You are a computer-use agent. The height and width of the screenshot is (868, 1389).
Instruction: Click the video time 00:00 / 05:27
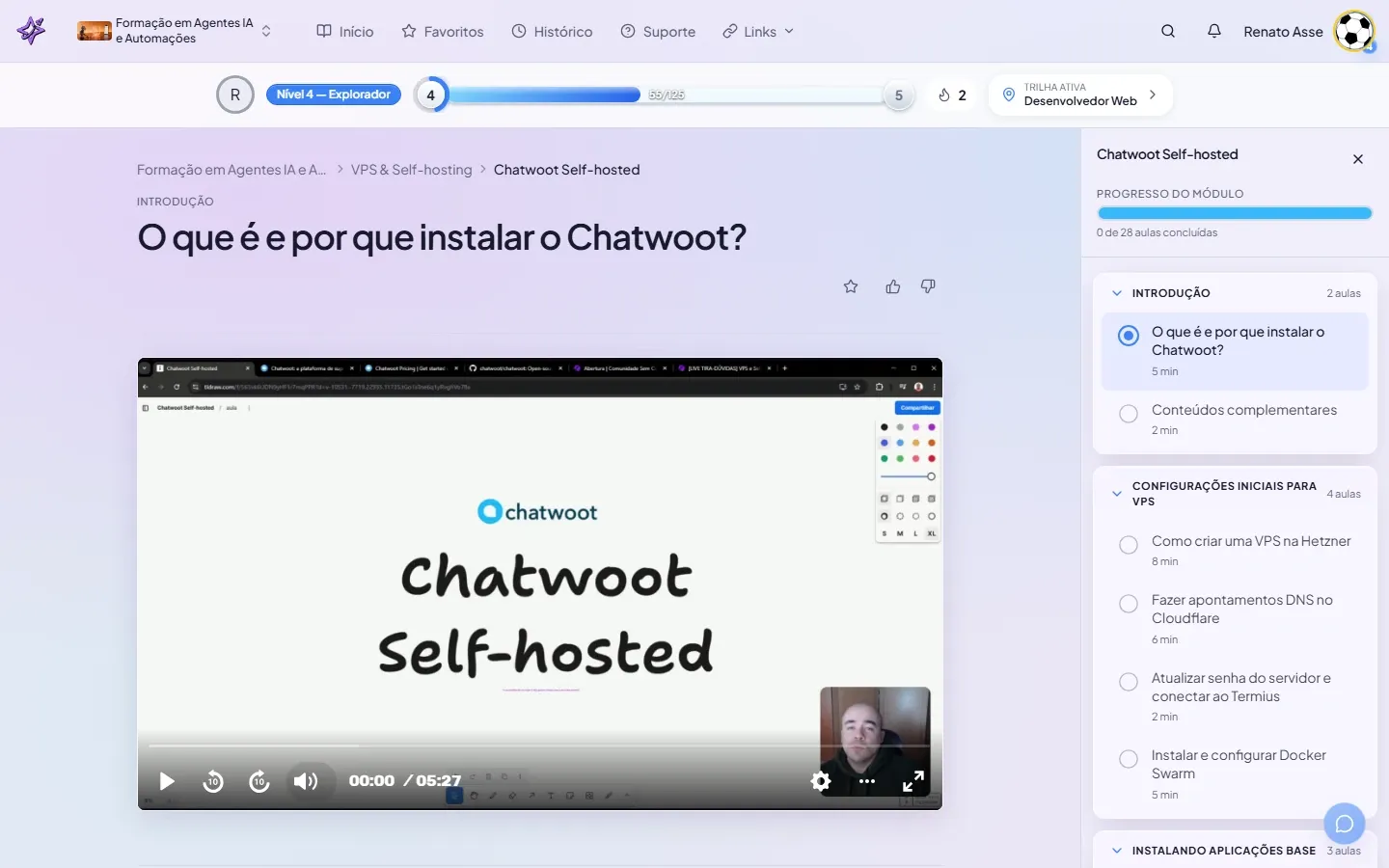click(x=405, y=781)
